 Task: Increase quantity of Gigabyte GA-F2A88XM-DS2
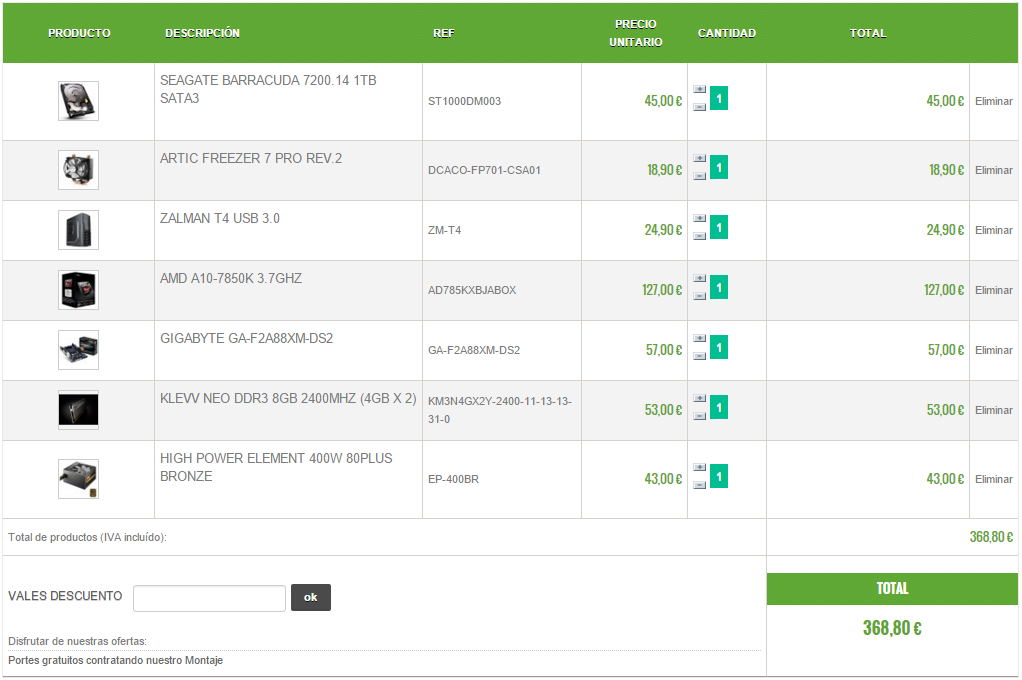[x=699, y=338]
